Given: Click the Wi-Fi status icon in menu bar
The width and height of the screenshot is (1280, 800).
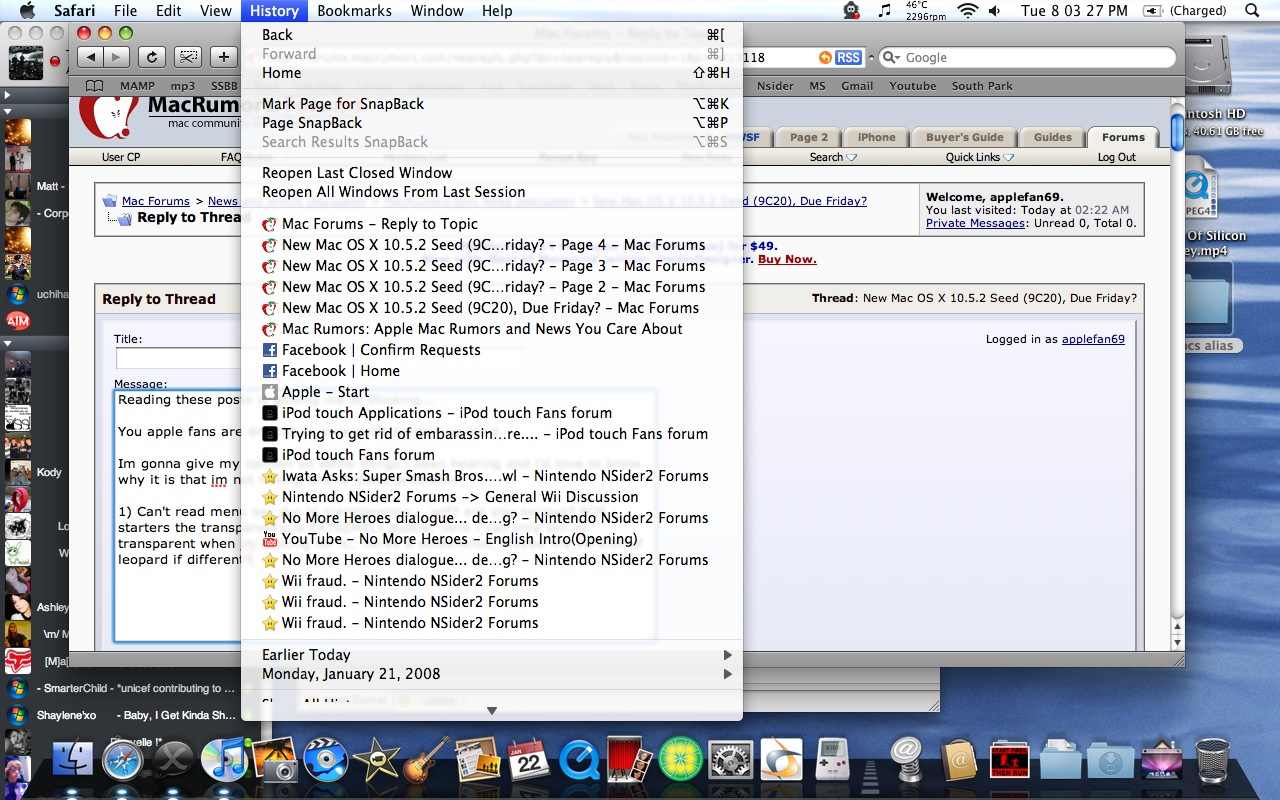Looking at the screenshot, I should coord(966,10).
